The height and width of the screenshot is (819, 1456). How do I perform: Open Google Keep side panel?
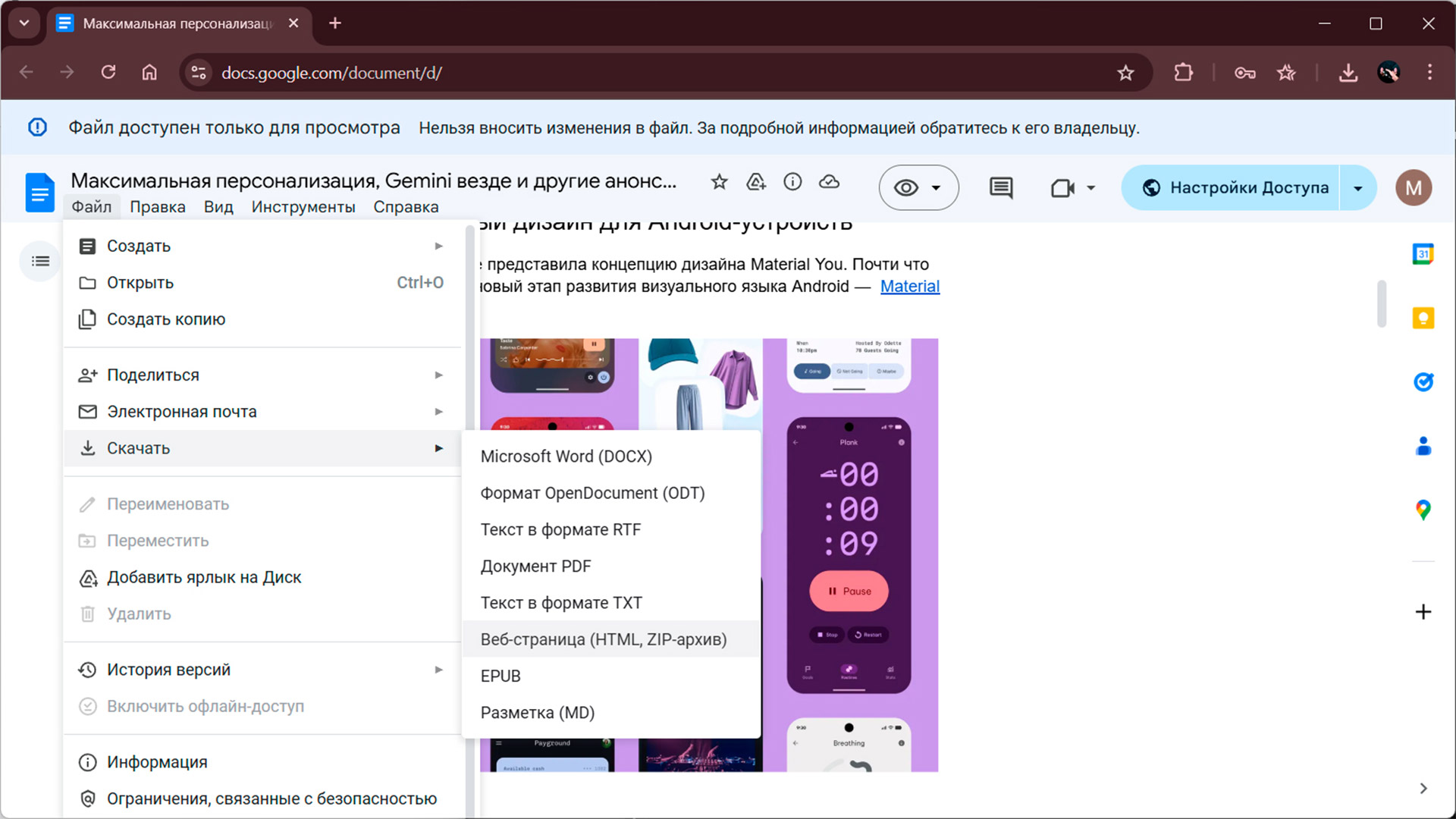coord(1423,318)
